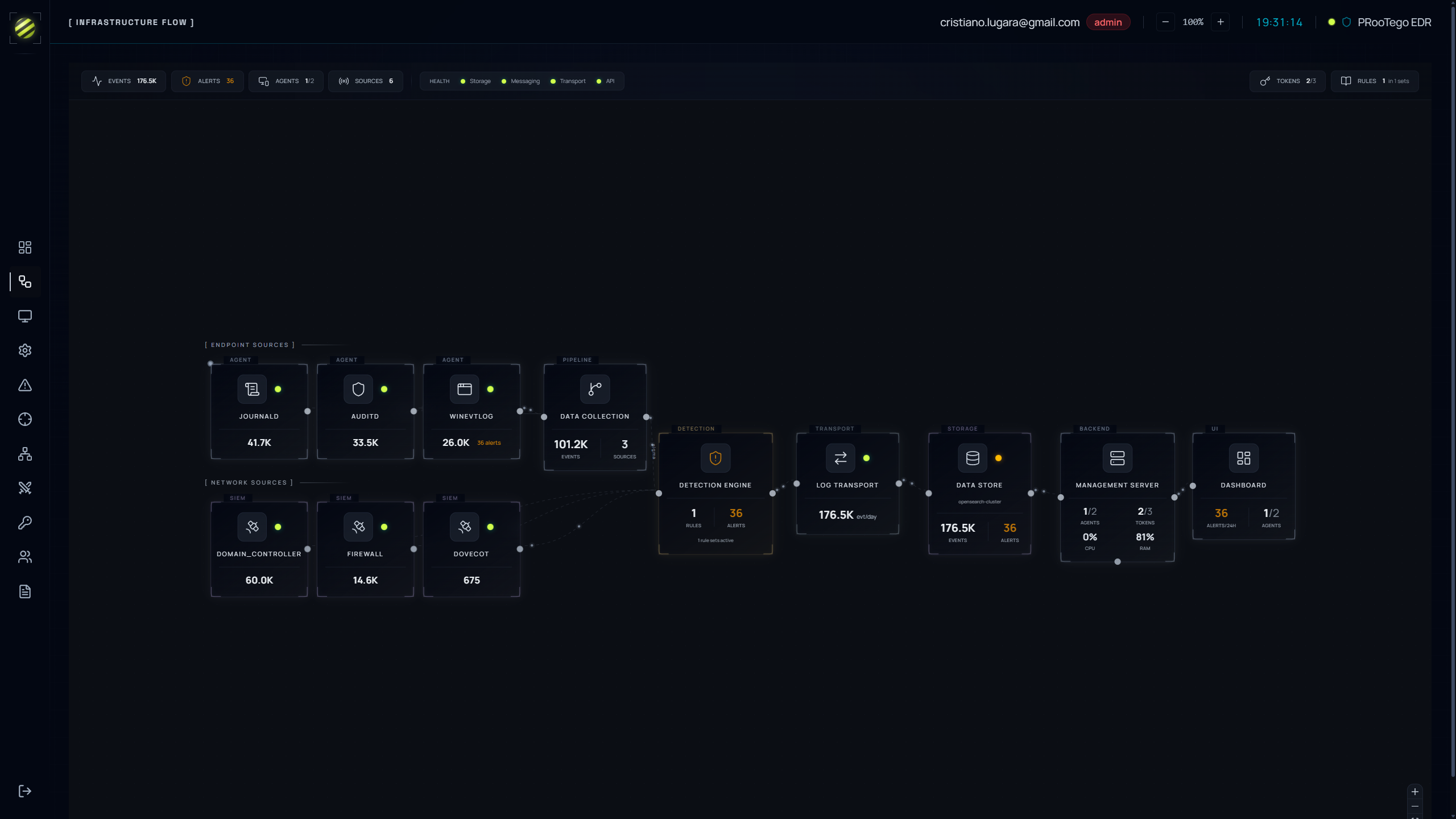This screenshot has height=819, width=1456.
Task: Click the crossed swords attack icon in sidebar
Action: pyautogui.click(x=25, y=487)
